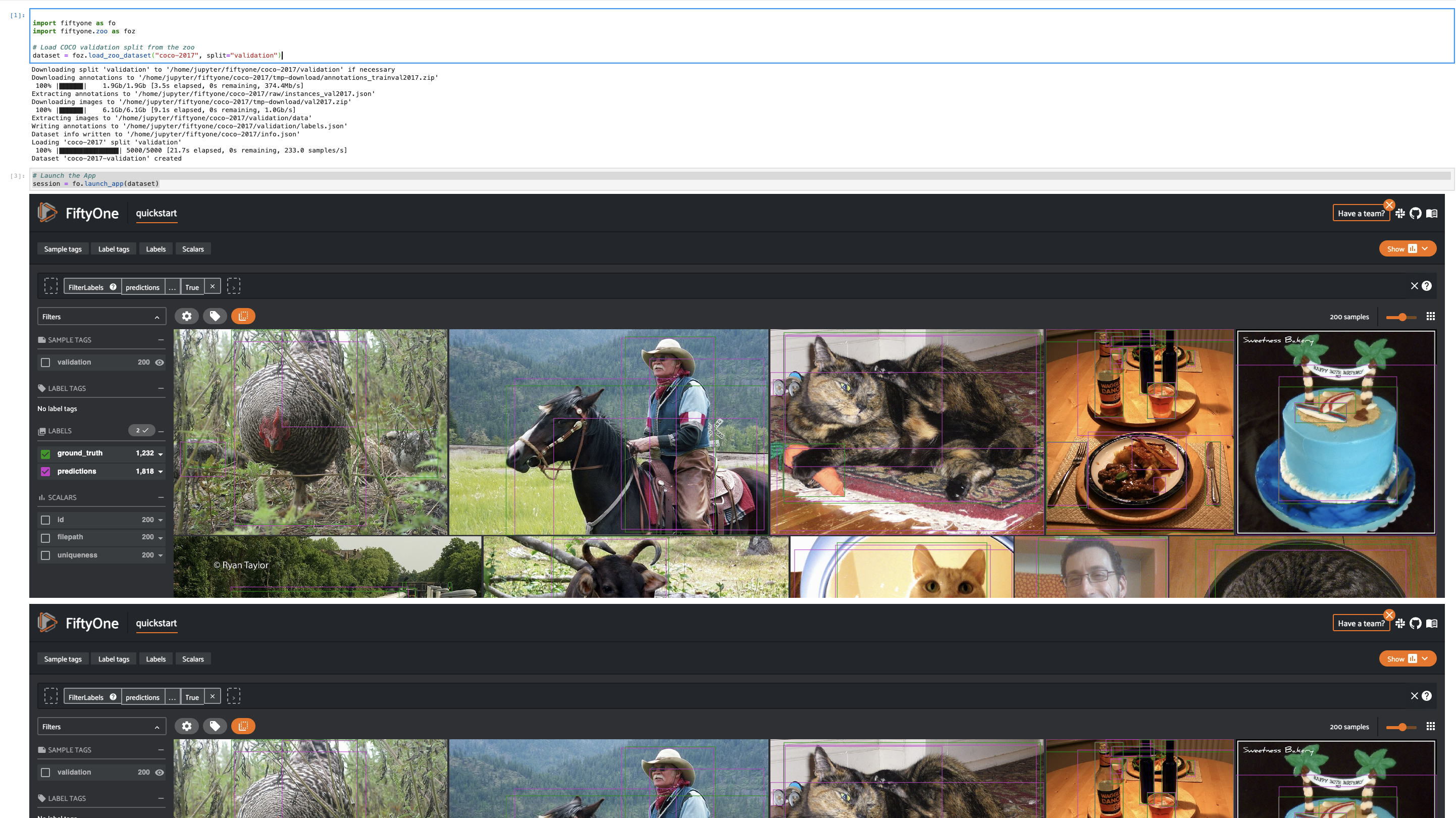1456x818 pixels.
Task: Click grid layout icon in second FiftyOne app
Action: [1431, 726]
